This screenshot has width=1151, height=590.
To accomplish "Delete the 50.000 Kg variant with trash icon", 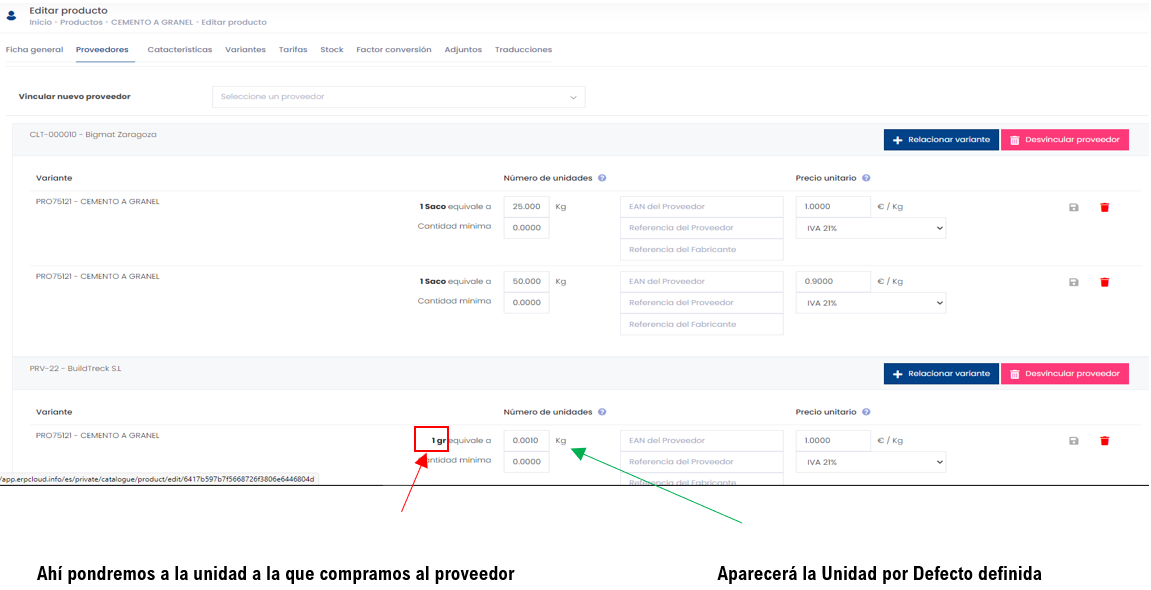I will click(1104, 283).
